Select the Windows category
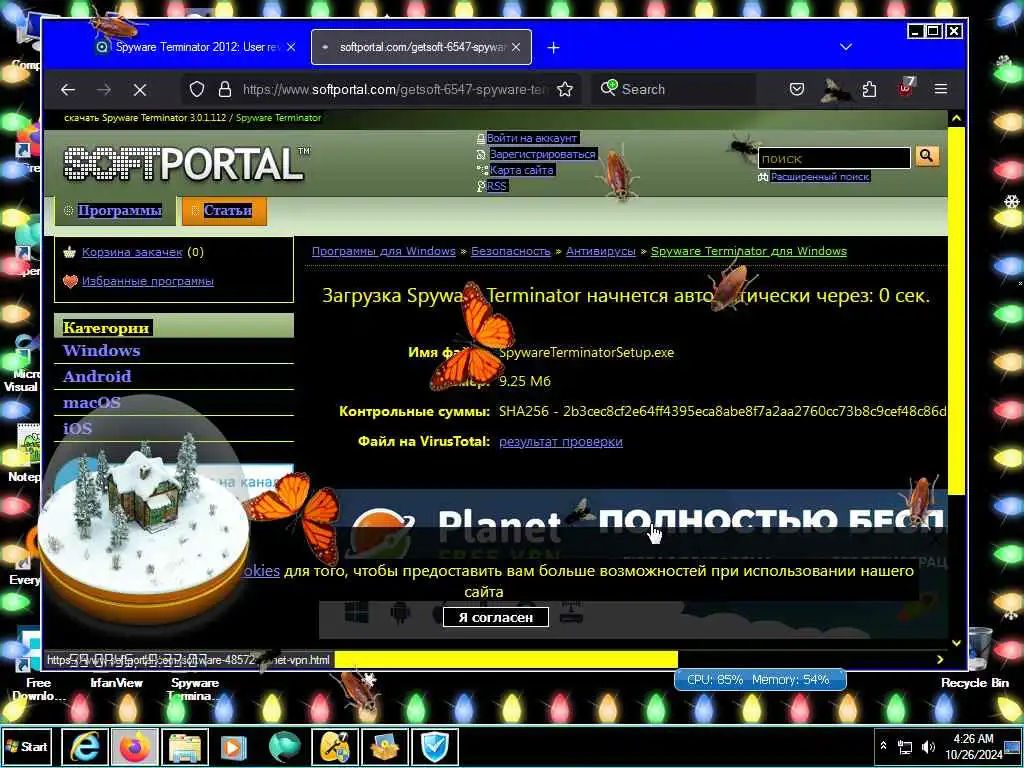The image size is (1024, 768). (x=101, y=351)
